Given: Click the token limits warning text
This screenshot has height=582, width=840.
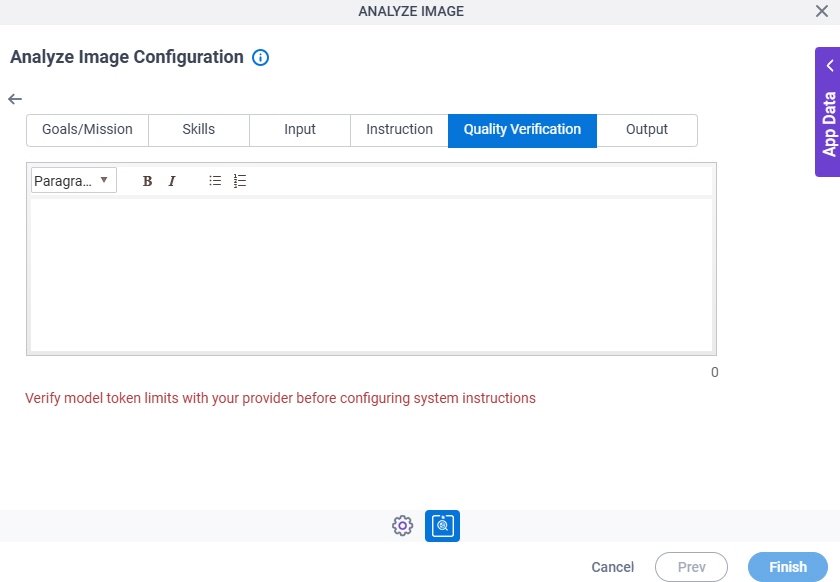Looking at the screenshot, I should pos(280,398).
